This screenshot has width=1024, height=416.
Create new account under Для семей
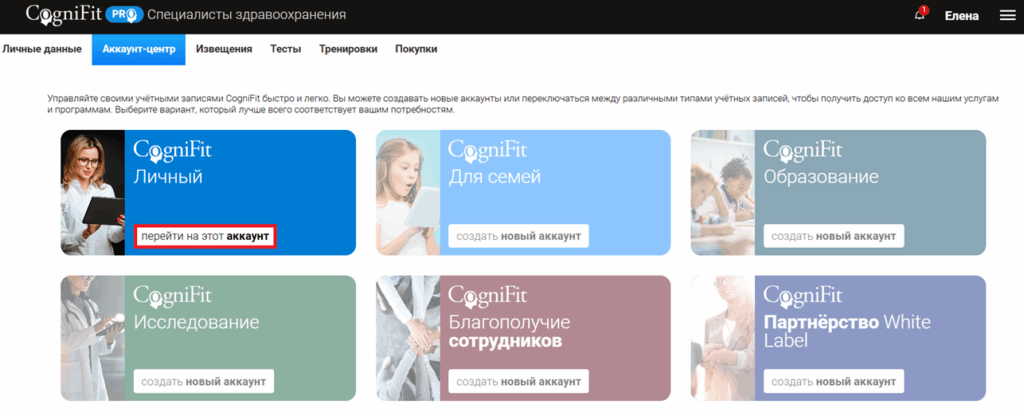click(519, 236)
